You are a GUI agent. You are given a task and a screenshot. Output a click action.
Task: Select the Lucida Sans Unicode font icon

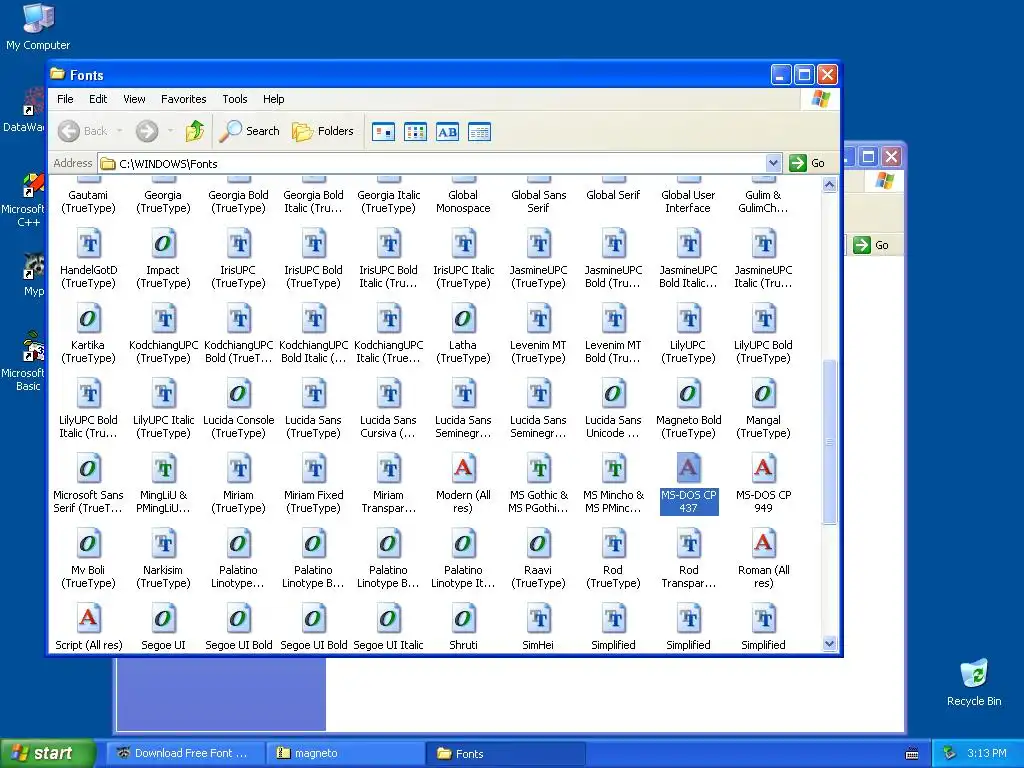pyautogui.click(x=614, y=394)
